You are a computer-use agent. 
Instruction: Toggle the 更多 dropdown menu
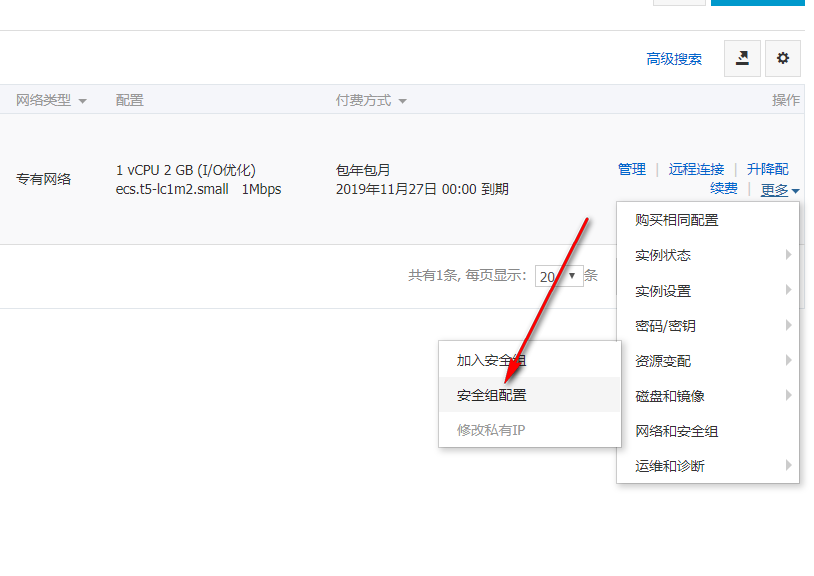coord(780,190)
